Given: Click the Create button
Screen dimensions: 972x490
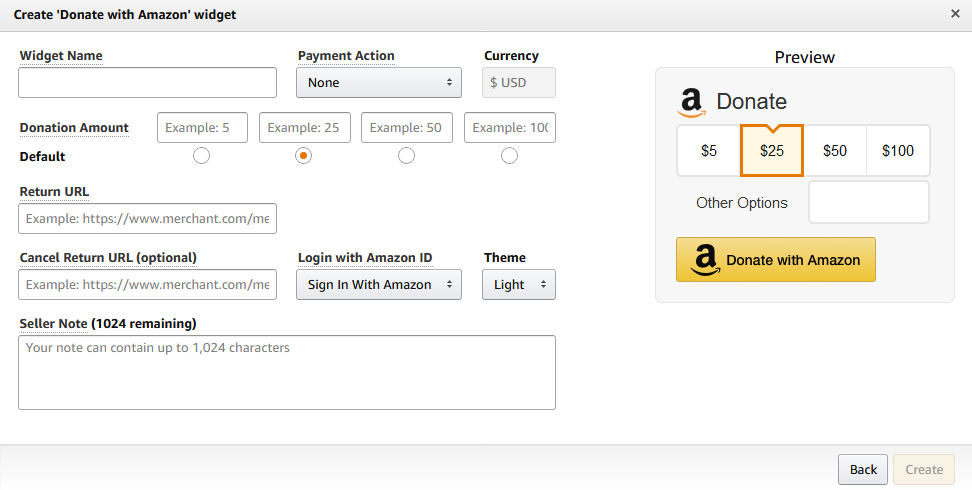Looking at the screenshot, I should coord(924,469).
